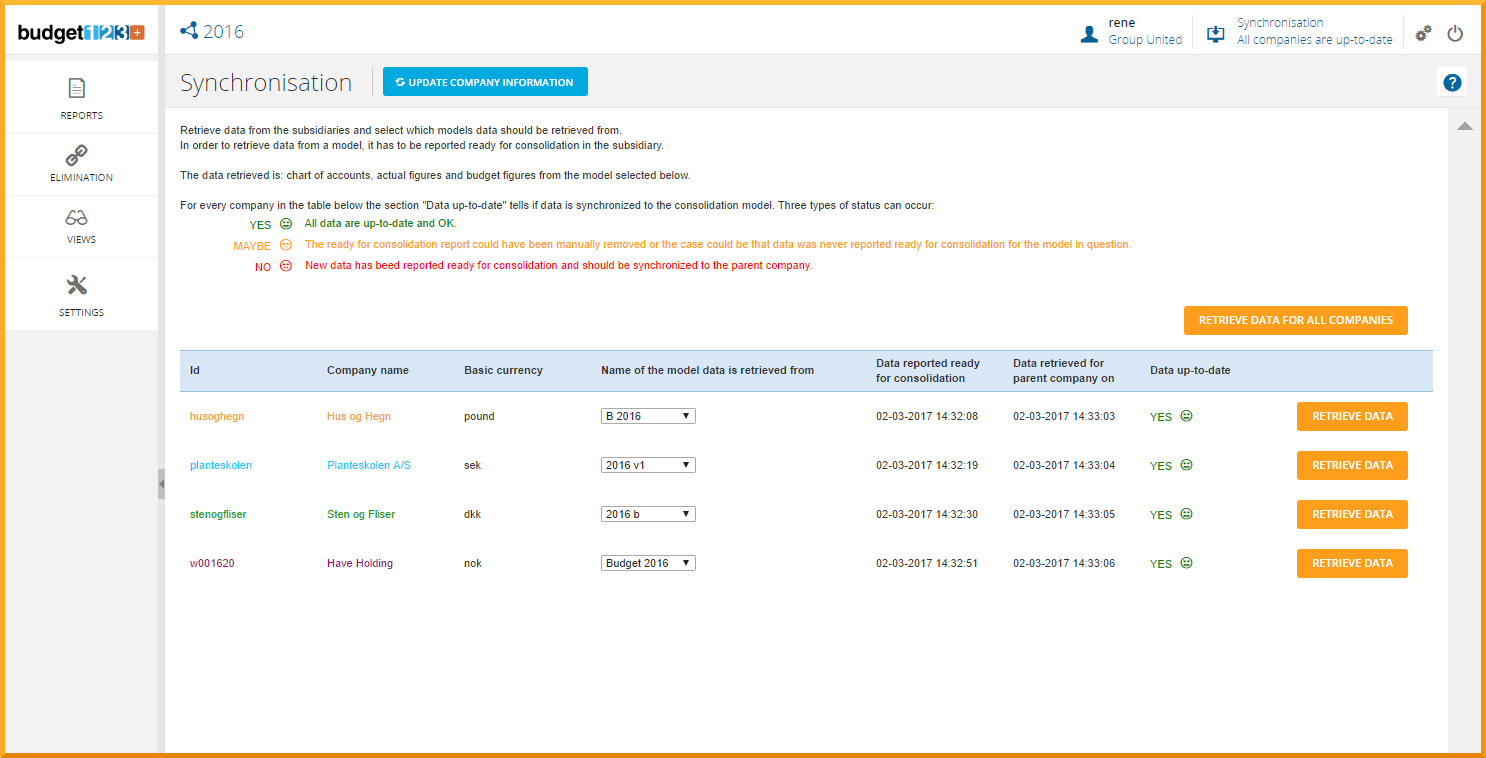This screenshot has height=758, width=1486.
Task: Open Reports from the sidebar icon
Action: coord(77,89)
